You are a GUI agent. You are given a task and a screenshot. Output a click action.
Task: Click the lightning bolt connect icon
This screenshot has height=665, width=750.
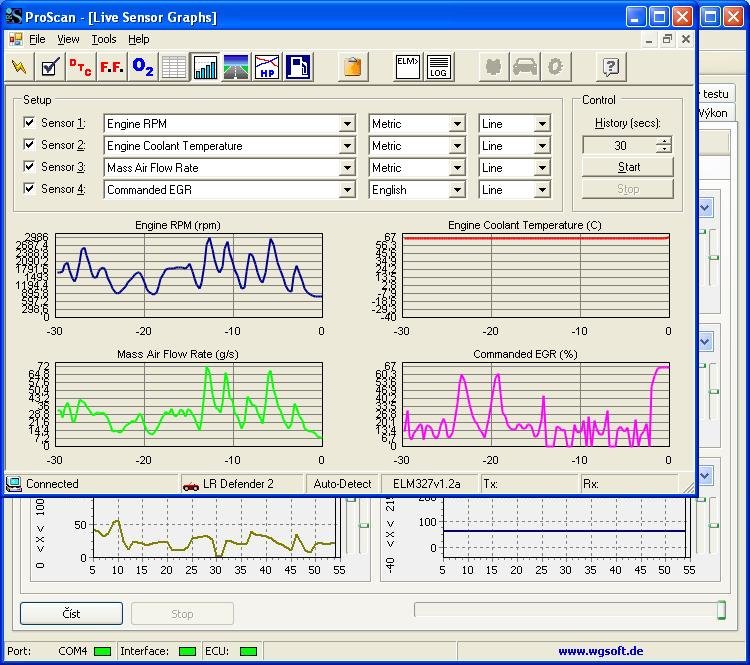[x=19, y=67]
